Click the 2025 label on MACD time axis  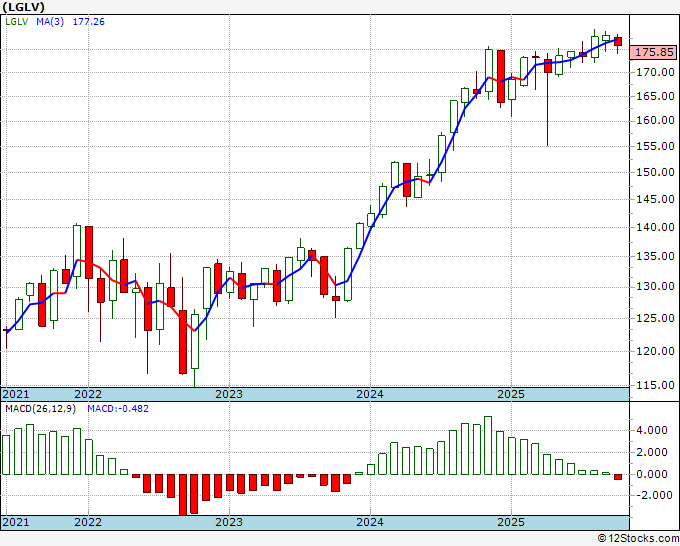click(511, 522)
